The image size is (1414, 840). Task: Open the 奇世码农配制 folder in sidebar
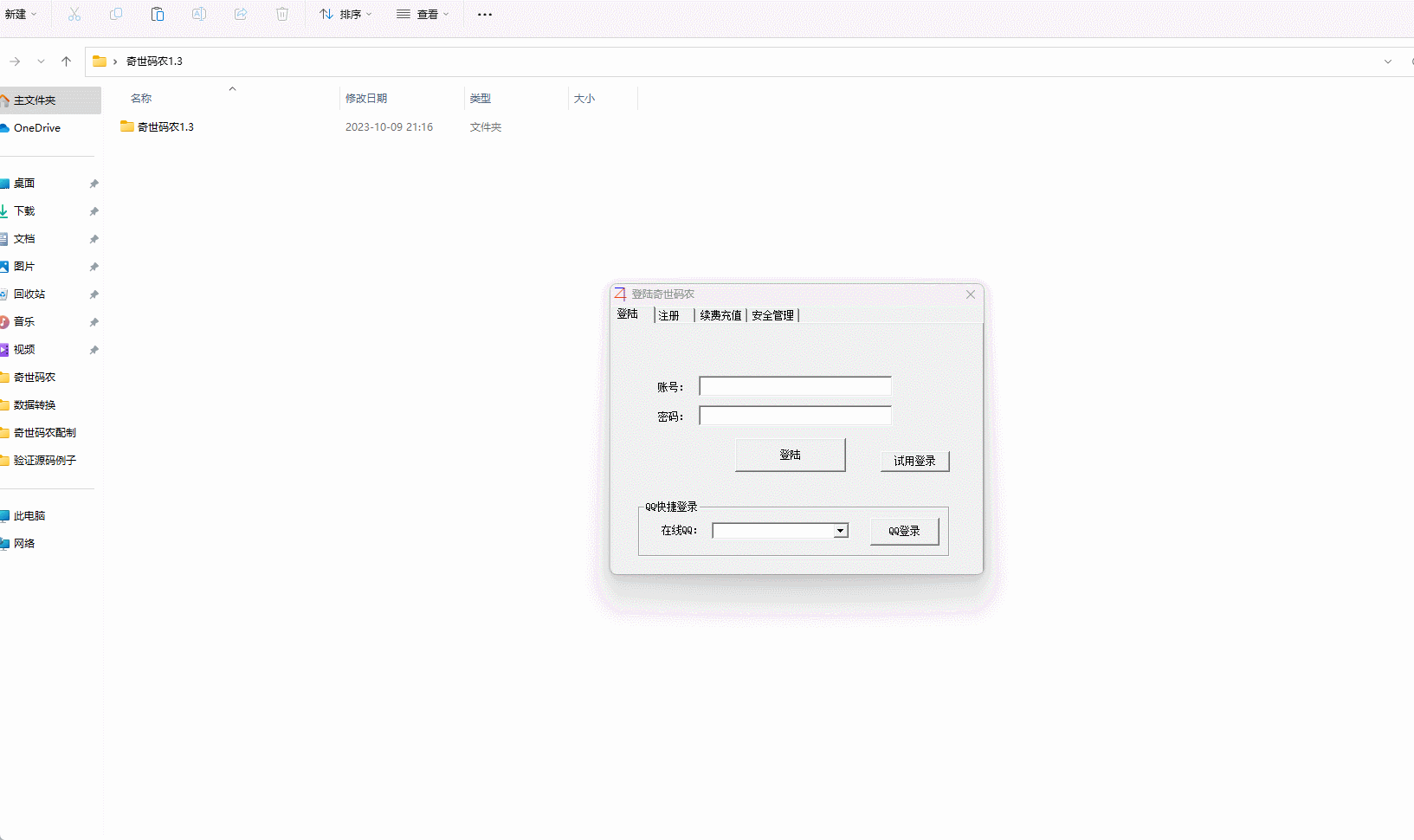click(45, 433)
